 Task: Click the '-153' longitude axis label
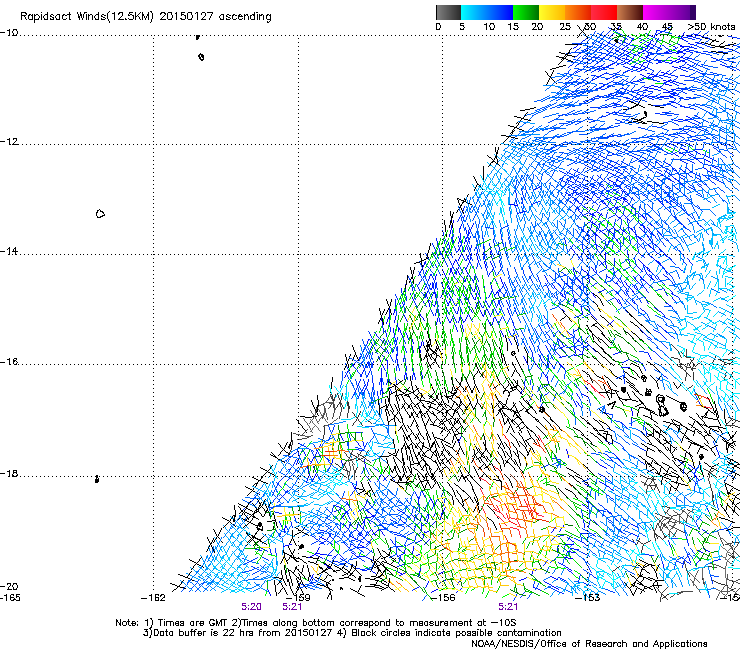(x=588, y=598)
